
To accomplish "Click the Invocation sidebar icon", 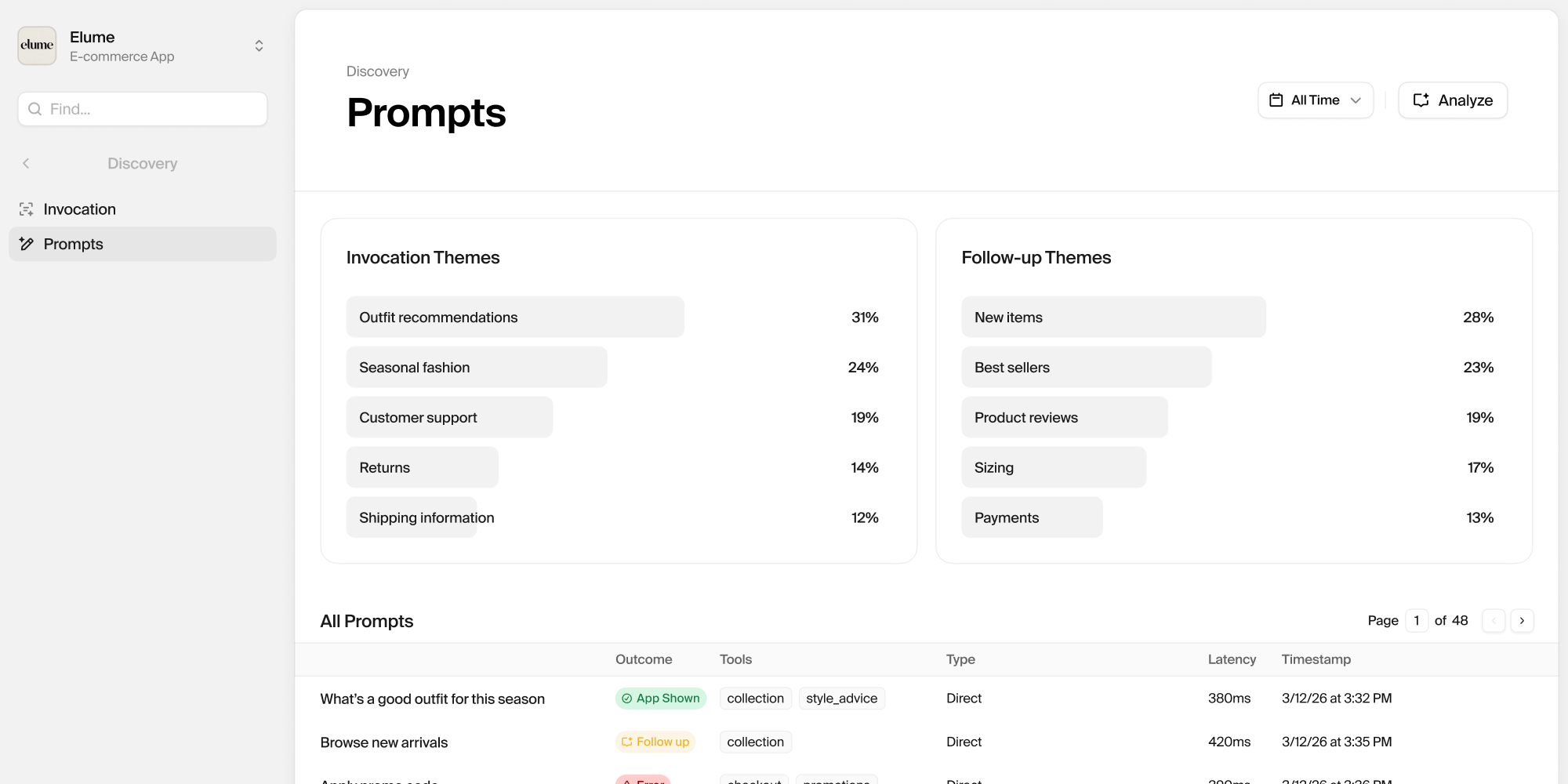I will pyautogui.click(x=26, y=209).
